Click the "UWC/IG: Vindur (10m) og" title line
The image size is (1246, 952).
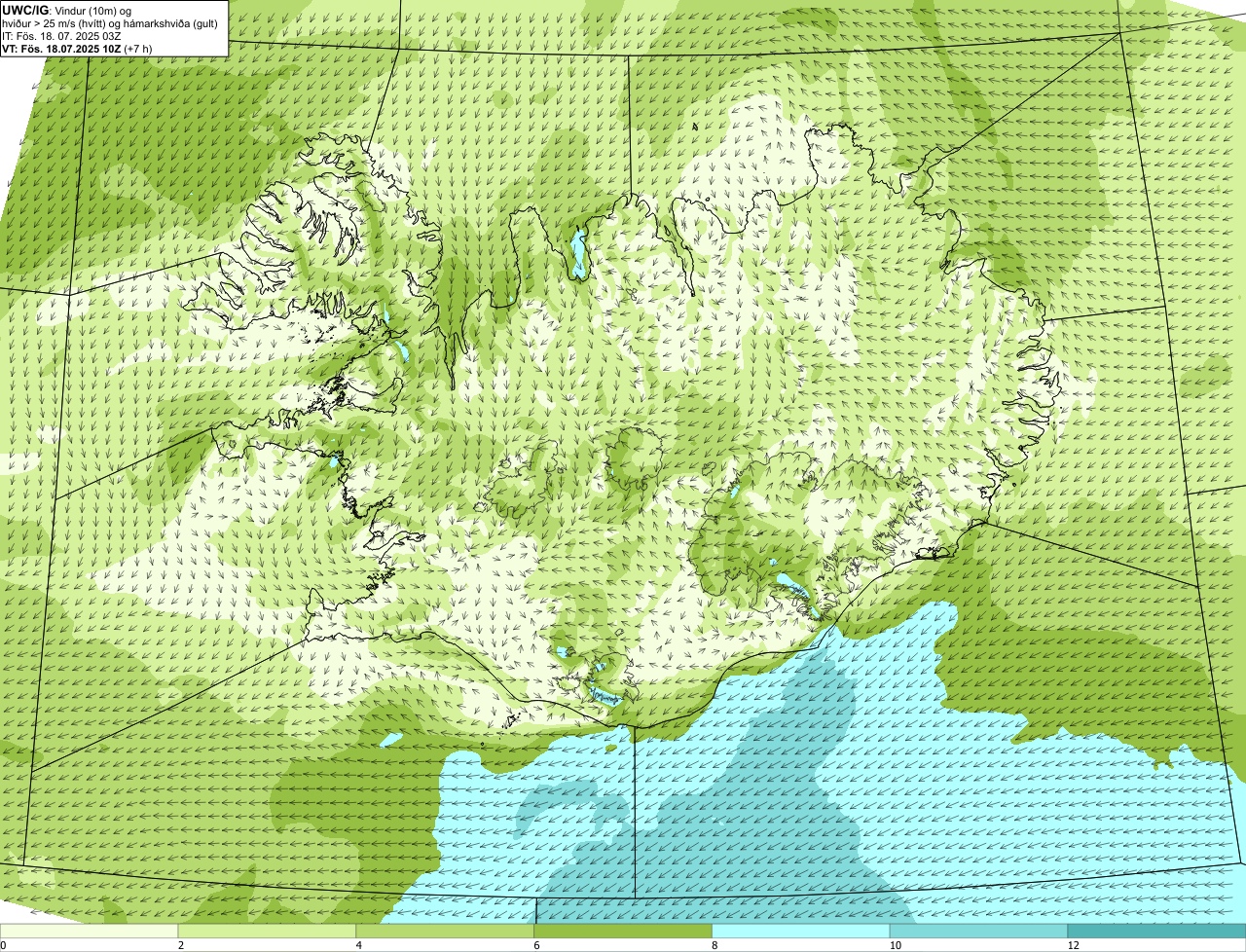pyautogui.click(x=66, y=10)
